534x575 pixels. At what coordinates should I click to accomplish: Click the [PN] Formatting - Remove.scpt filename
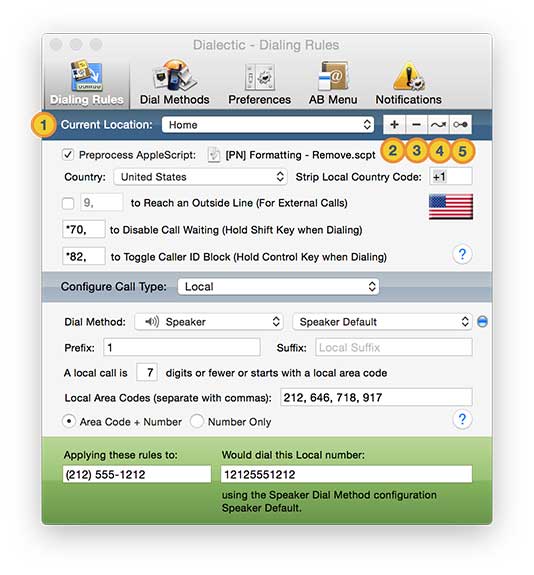pyautogui.click(x=300, y=155)
